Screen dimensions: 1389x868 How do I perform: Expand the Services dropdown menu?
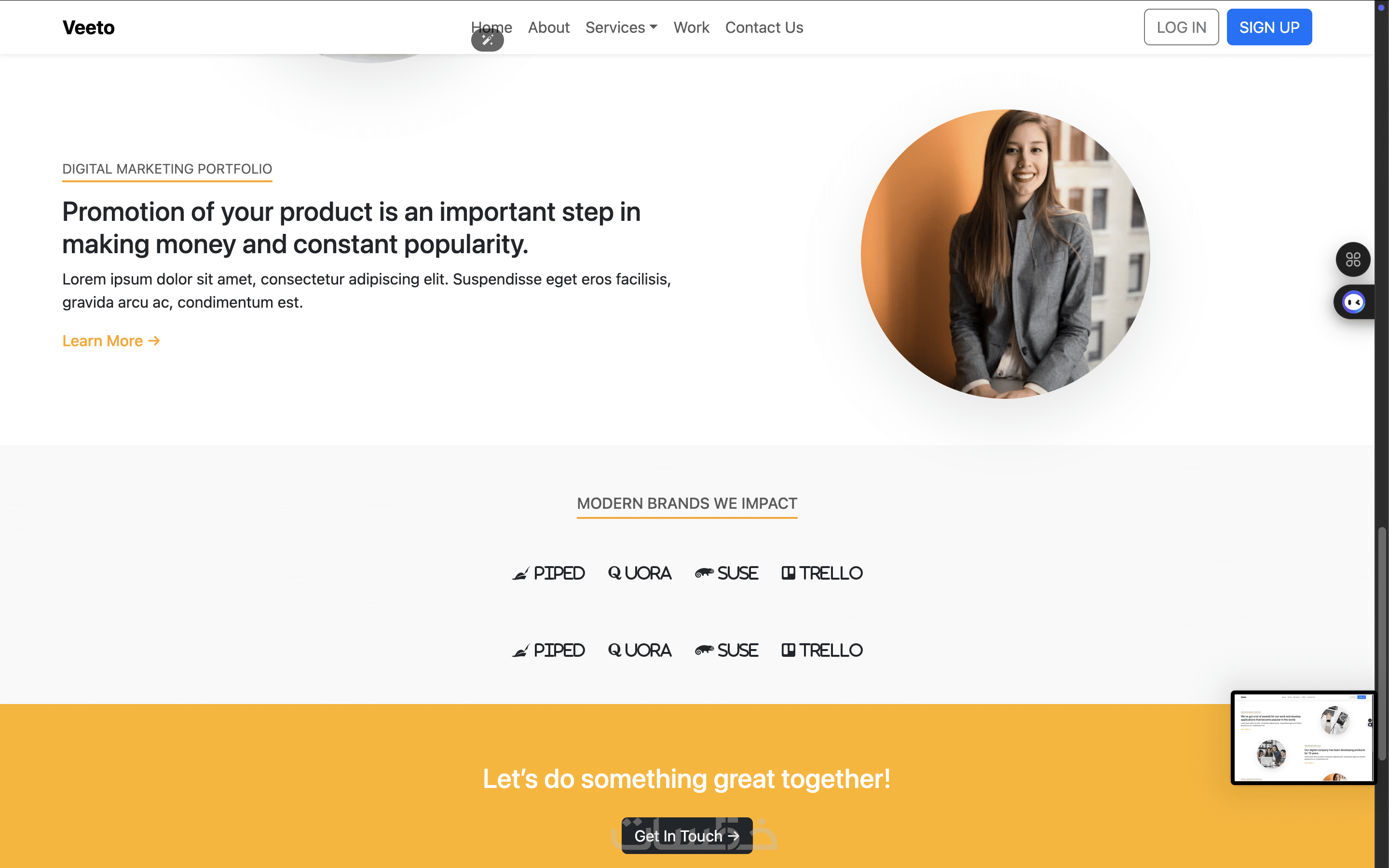coord(621,27)
